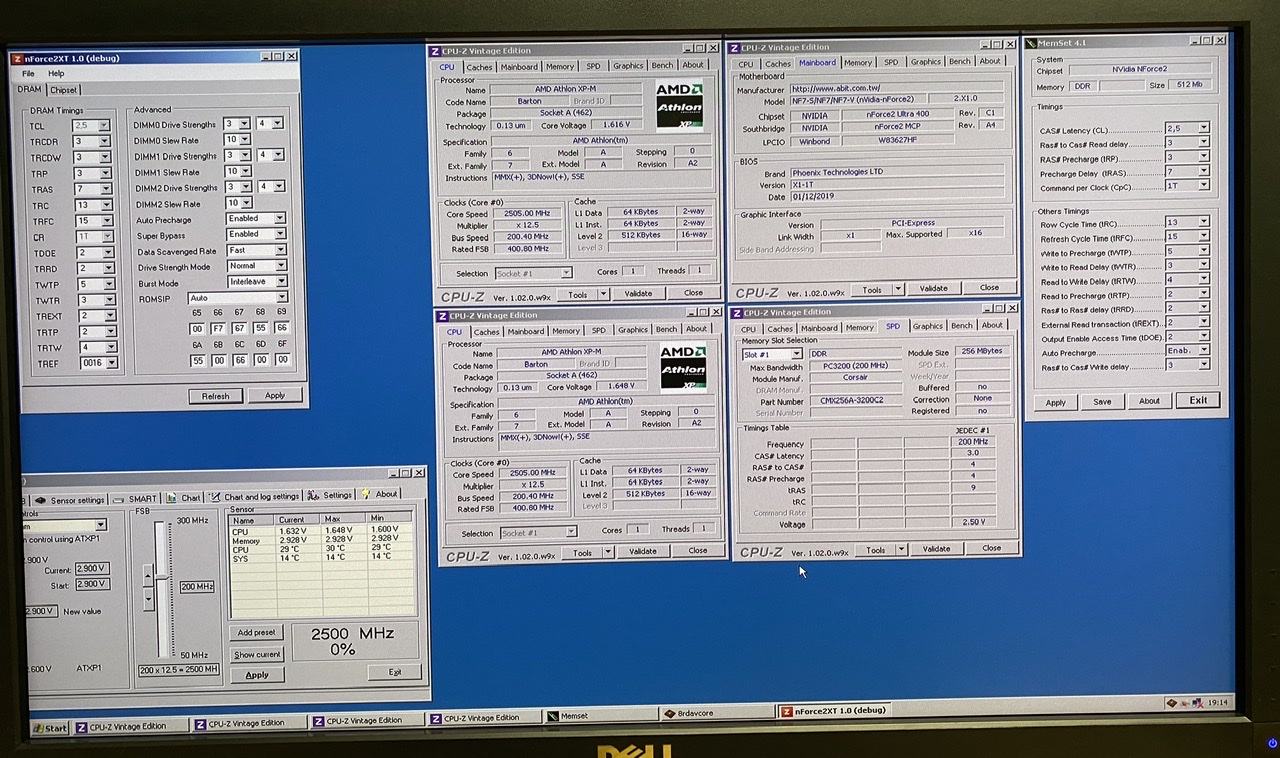Open the Memory tab in the CPU-Z Mainboard window
Viewport: 1280px width, 758px height.
click(858, 62)
